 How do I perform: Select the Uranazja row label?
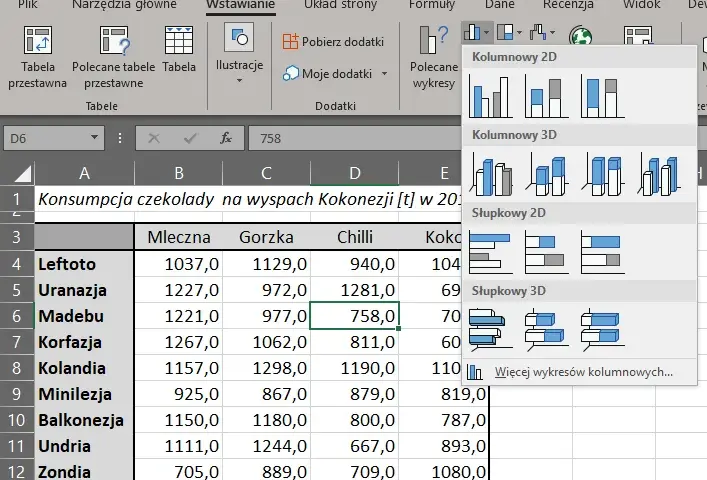coord(84,290)
